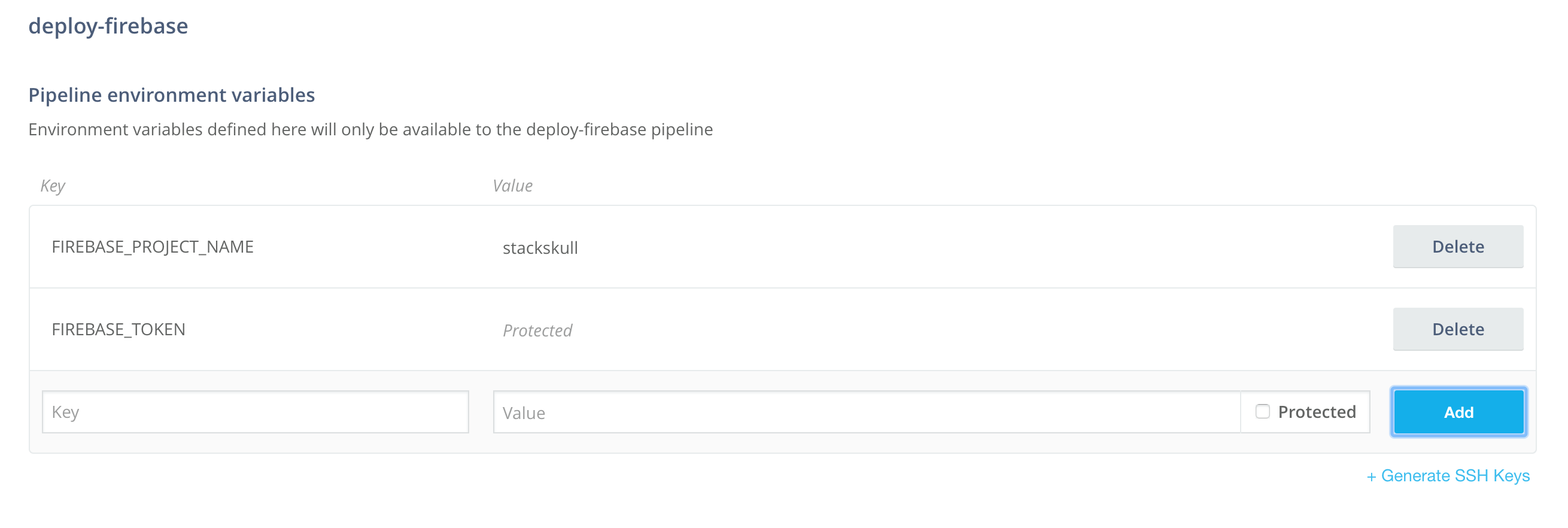Image resolution: width=1568 pixels, height=528 pixels.
Task: Tick the Protected checkbox
Action: click(x=1262, y=412)
